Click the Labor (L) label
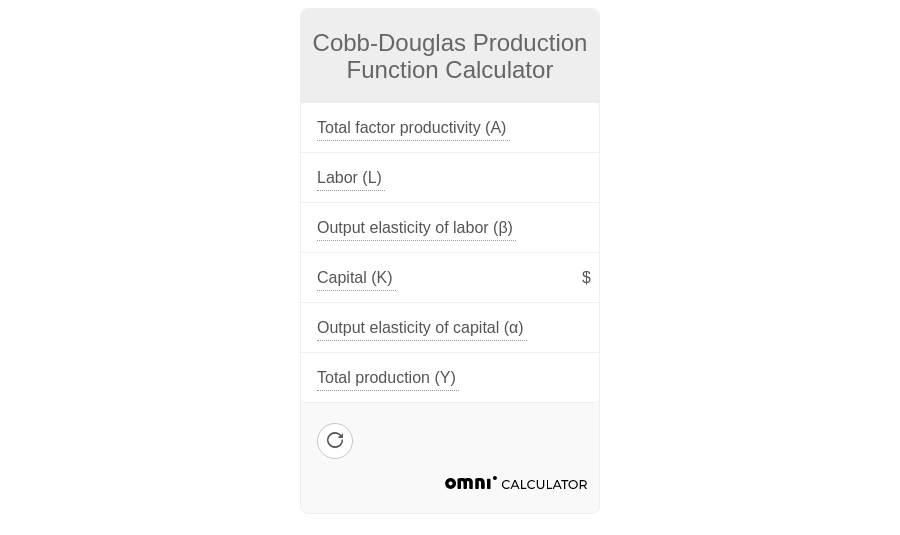Screen dimensions: 900x535 [349, 178]
